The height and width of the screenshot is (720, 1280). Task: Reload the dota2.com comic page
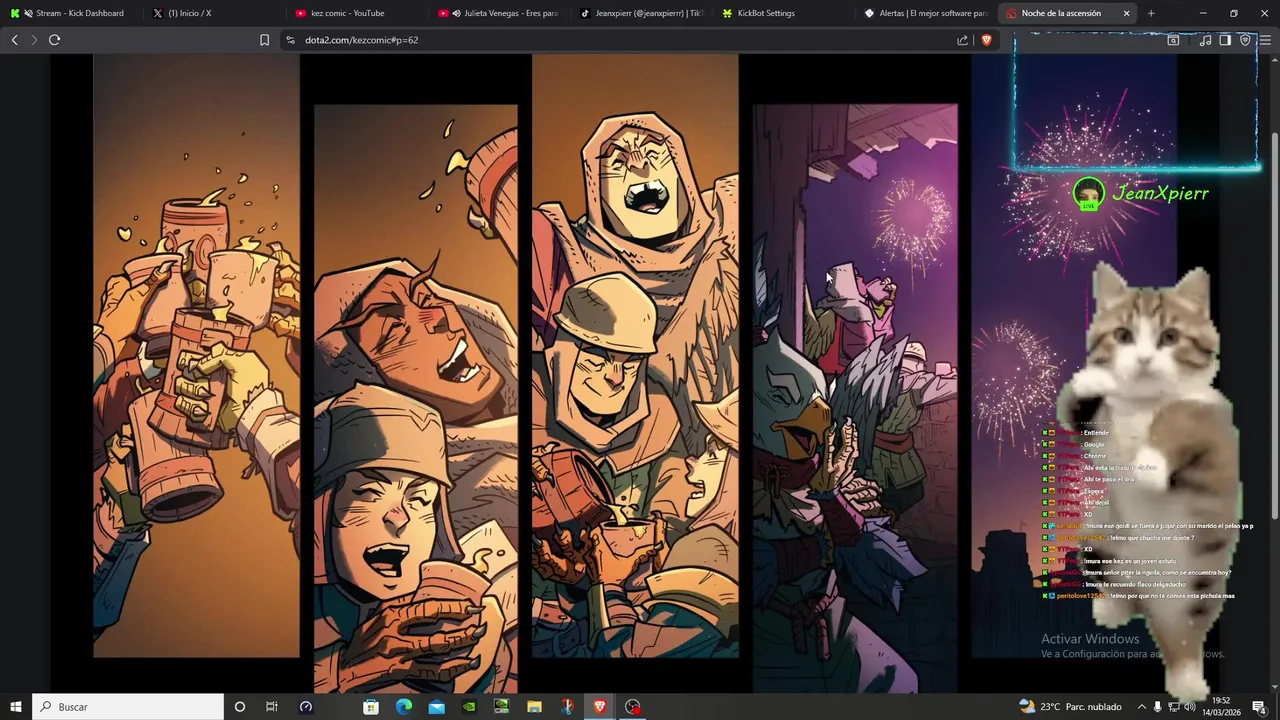(55, 40)
